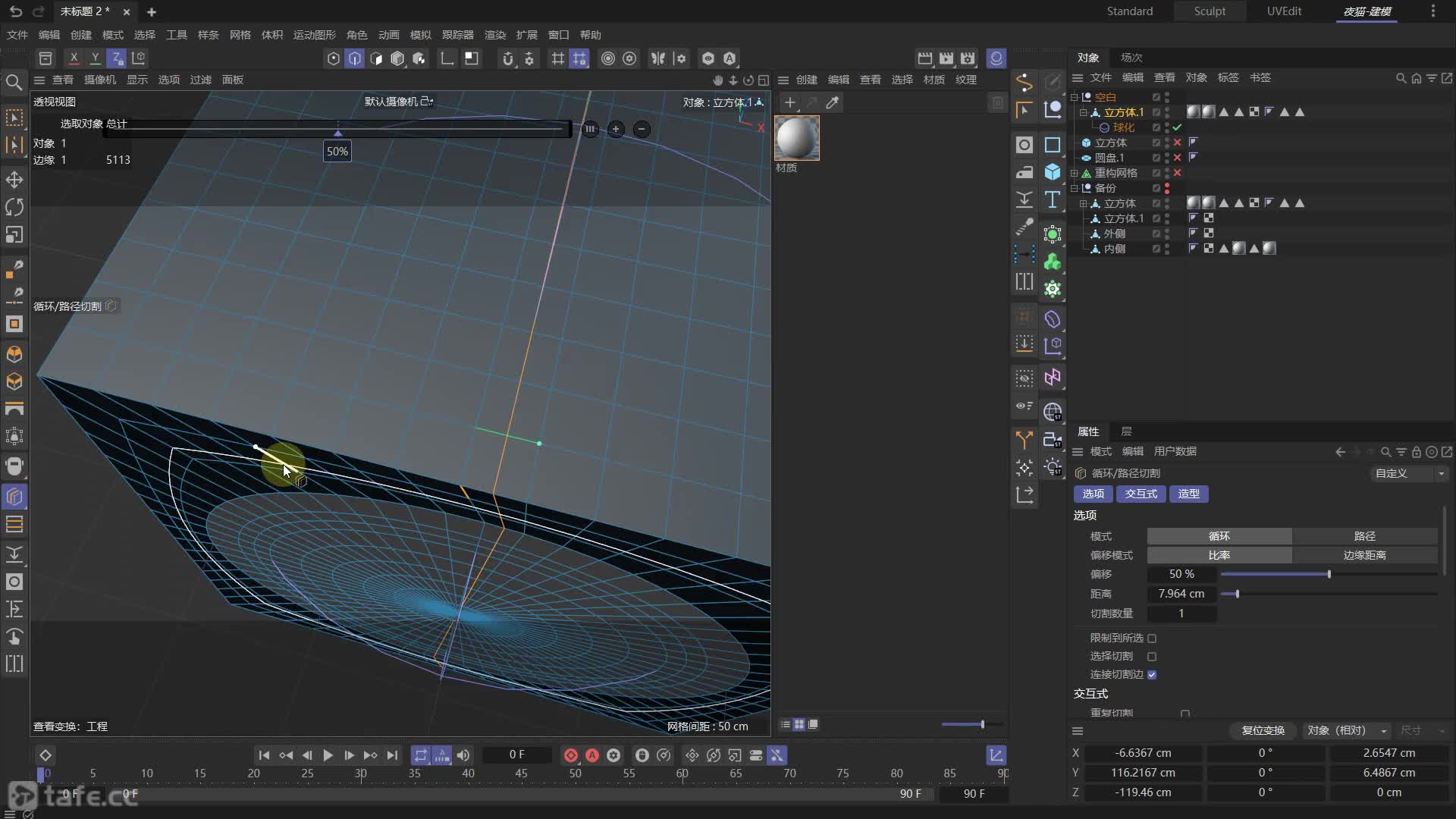Toggle 圆盘.1 object enable X mark
The width and height of the screenshot is (1456, 819).
pos(1177,158)
